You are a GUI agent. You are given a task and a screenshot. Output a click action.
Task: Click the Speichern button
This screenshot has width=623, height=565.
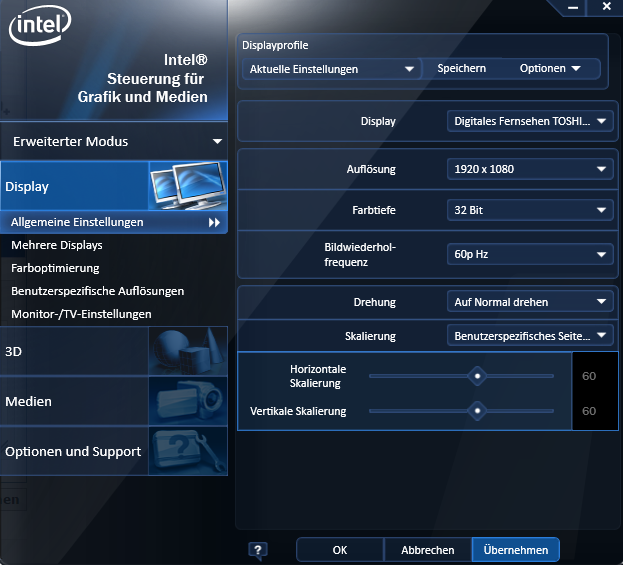[x=462, y=68]
